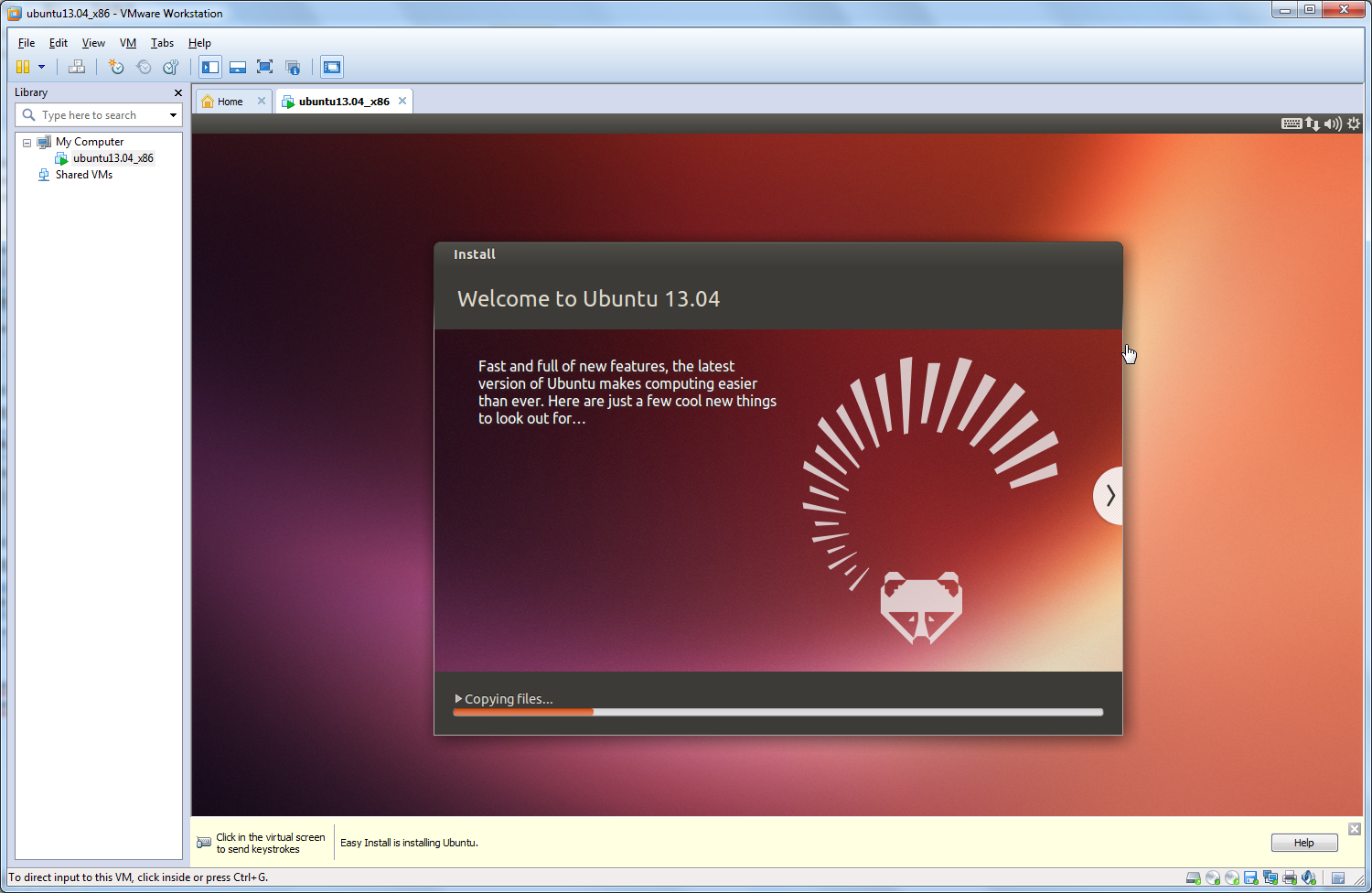Open the Ubuntu system power menu
This screenshot has height=893, width=1372.
[x=1354, y=124]
